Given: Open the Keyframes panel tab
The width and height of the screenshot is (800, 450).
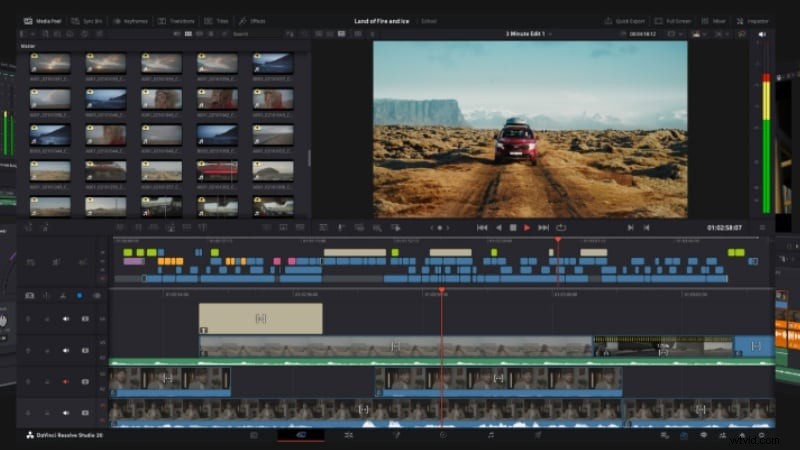Looking at the screenshot, I should pos(130,21).
